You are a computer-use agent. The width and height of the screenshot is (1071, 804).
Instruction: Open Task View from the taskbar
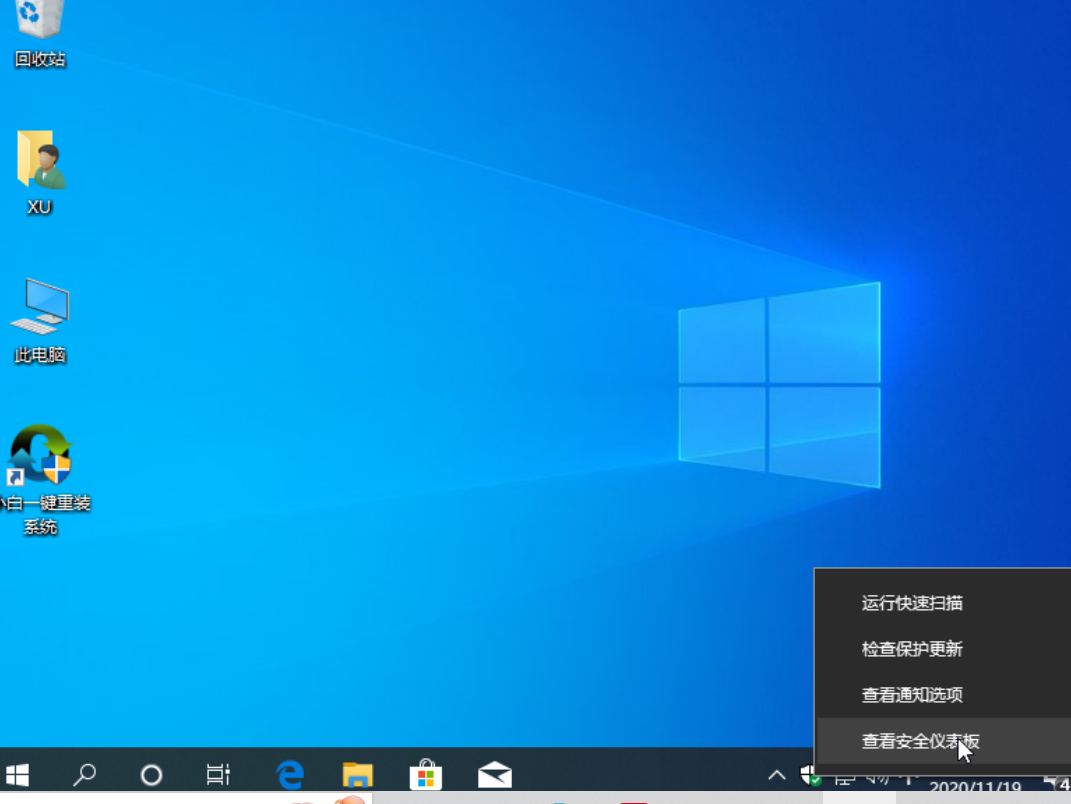(x=217, y=774)
